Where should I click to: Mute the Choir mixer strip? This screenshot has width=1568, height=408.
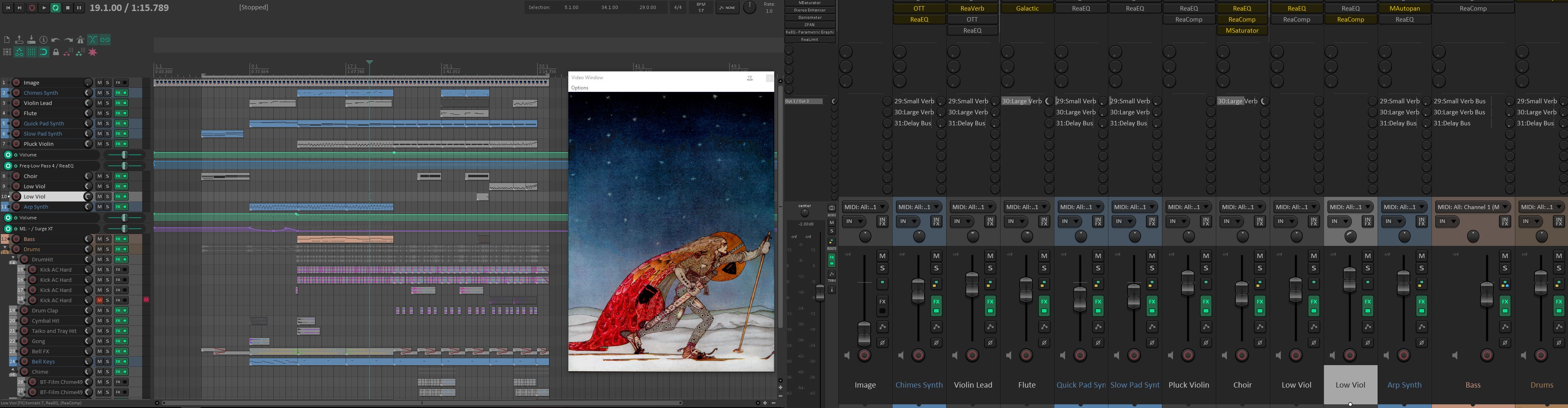(1260, 256)
